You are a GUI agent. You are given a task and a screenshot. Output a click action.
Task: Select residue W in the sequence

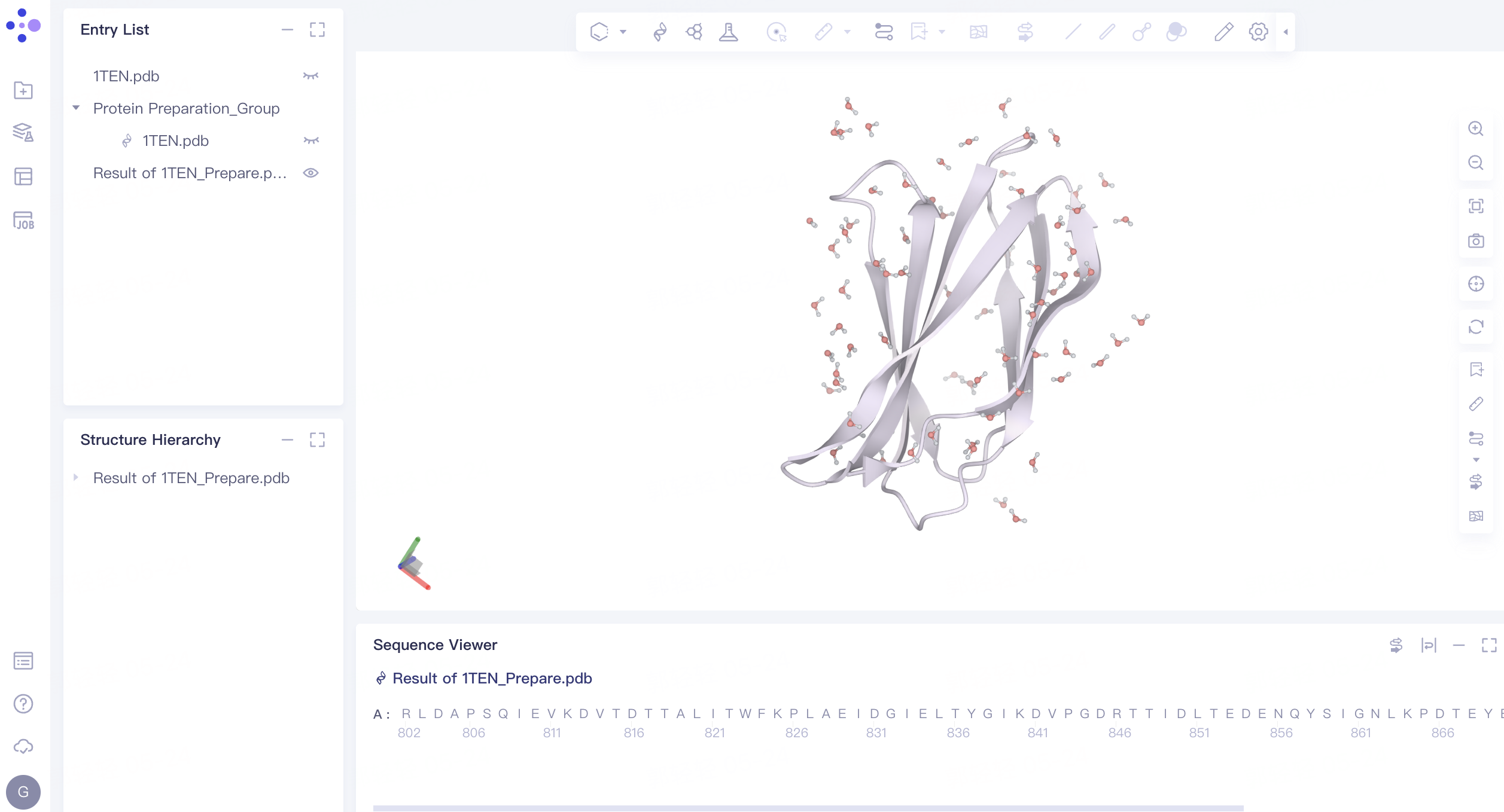point(745,713)
